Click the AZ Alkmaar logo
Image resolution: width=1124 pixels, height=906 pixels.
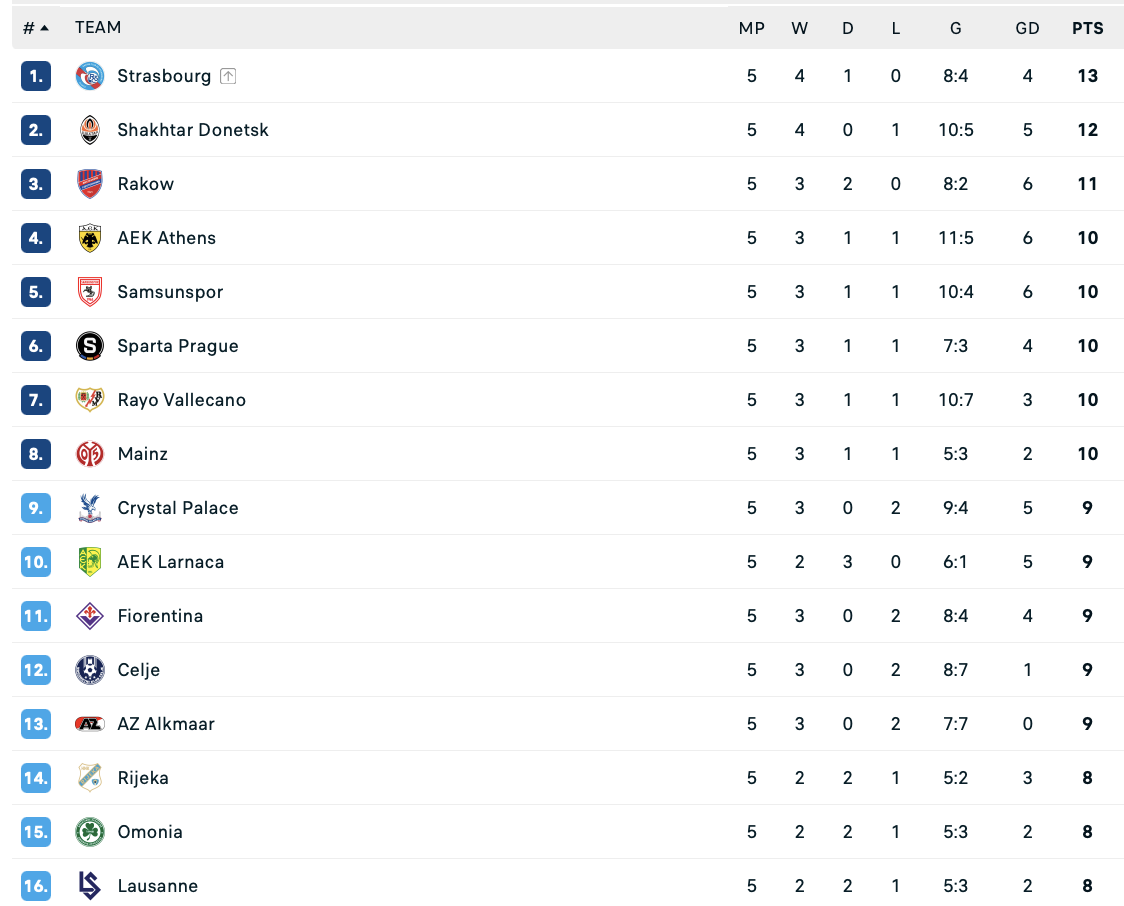(x=90, y=724)
